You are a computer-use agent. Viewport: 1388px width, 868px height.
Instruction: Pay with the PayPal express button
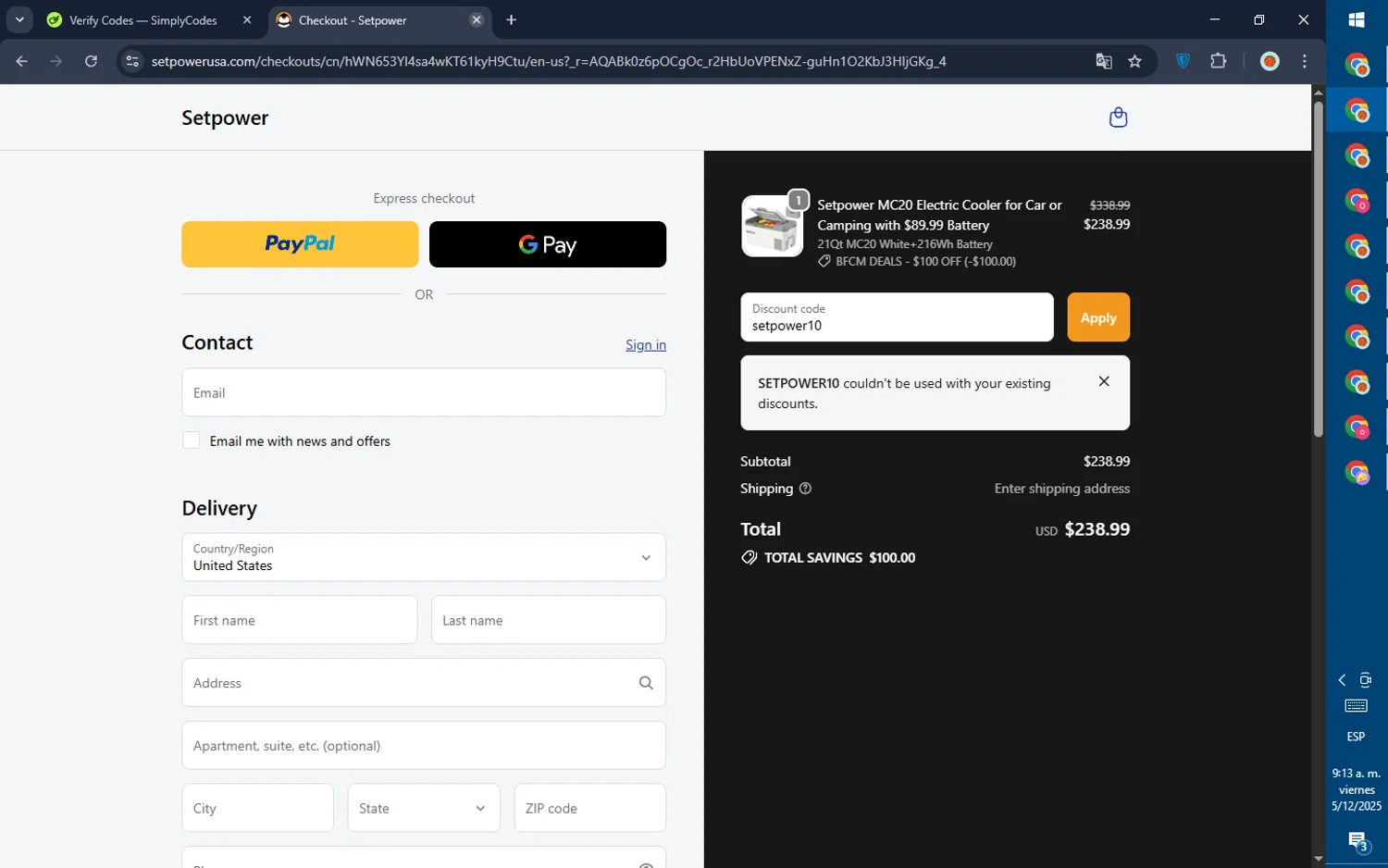(300, 244)
